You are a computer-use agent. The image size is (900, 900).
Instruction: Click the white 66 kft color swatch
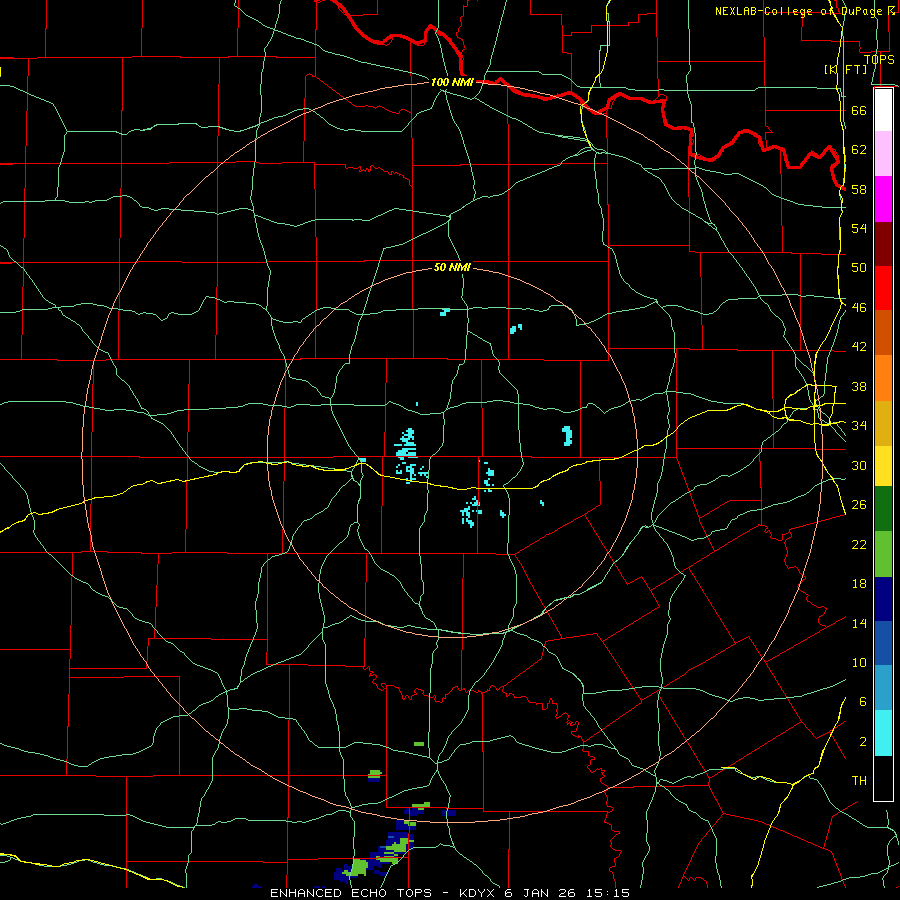tap(883, 110)
